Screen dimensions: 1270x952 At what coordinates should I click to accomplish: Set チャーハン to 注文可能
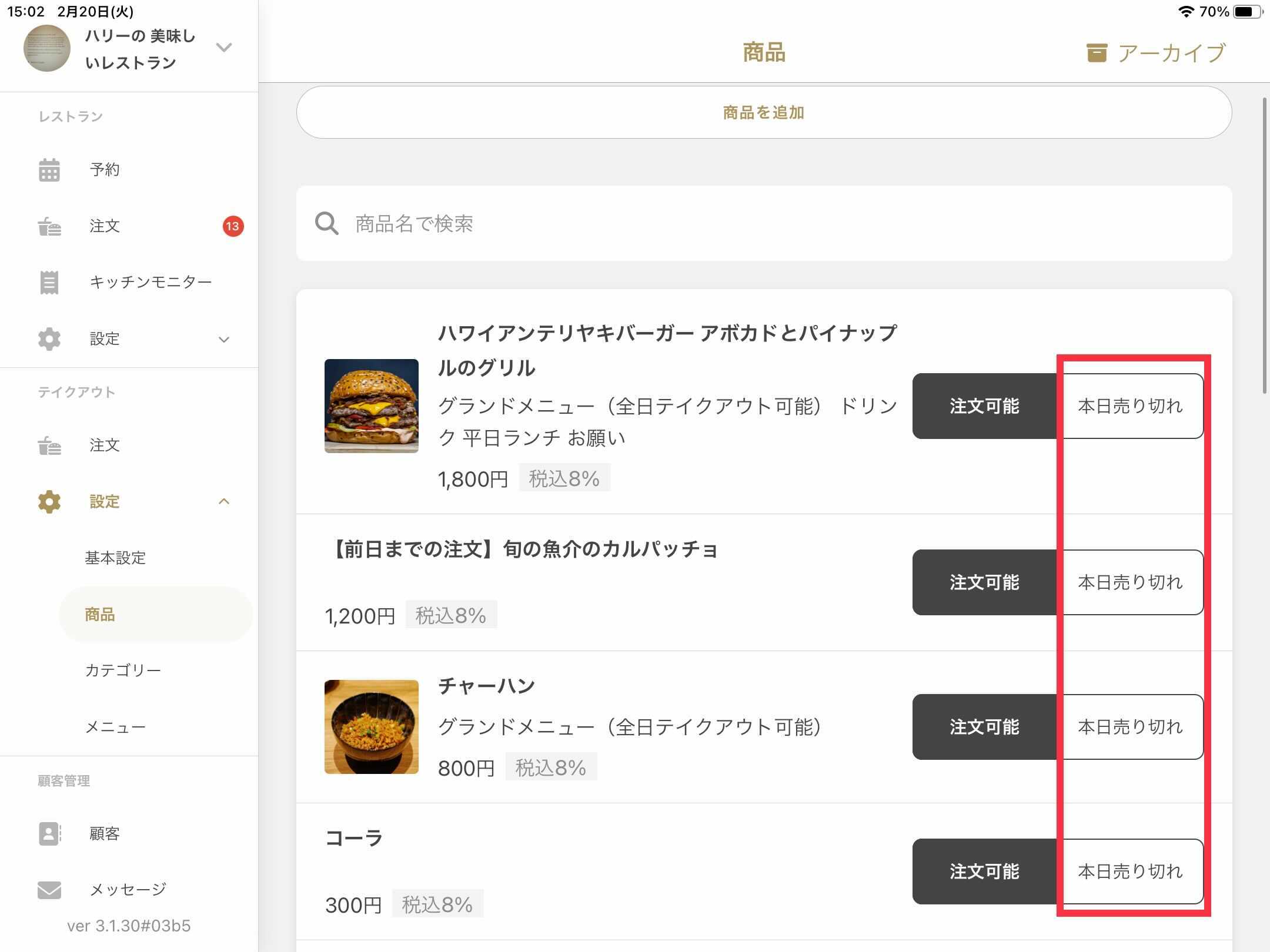point(984,727)
